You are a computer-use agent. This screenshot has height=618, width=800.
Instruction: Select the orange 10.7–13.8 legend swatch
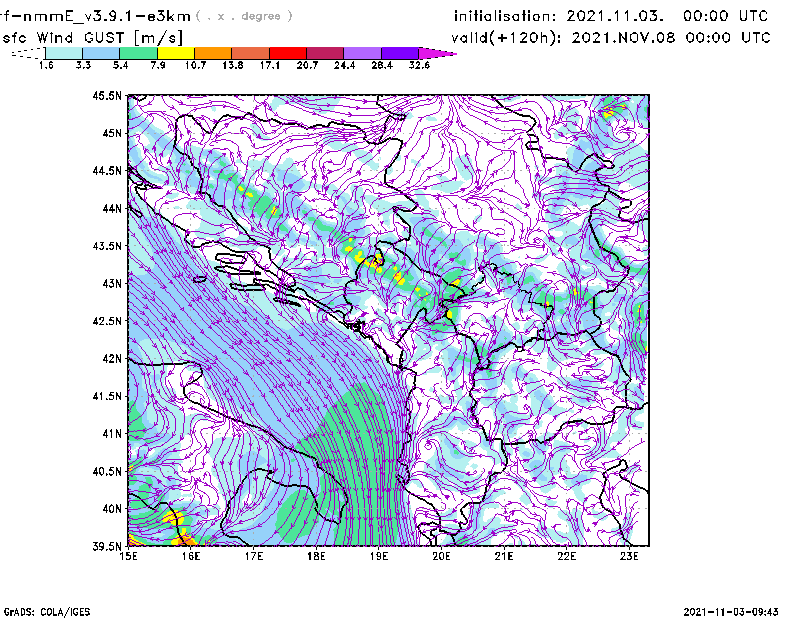(x=213, y=53)
